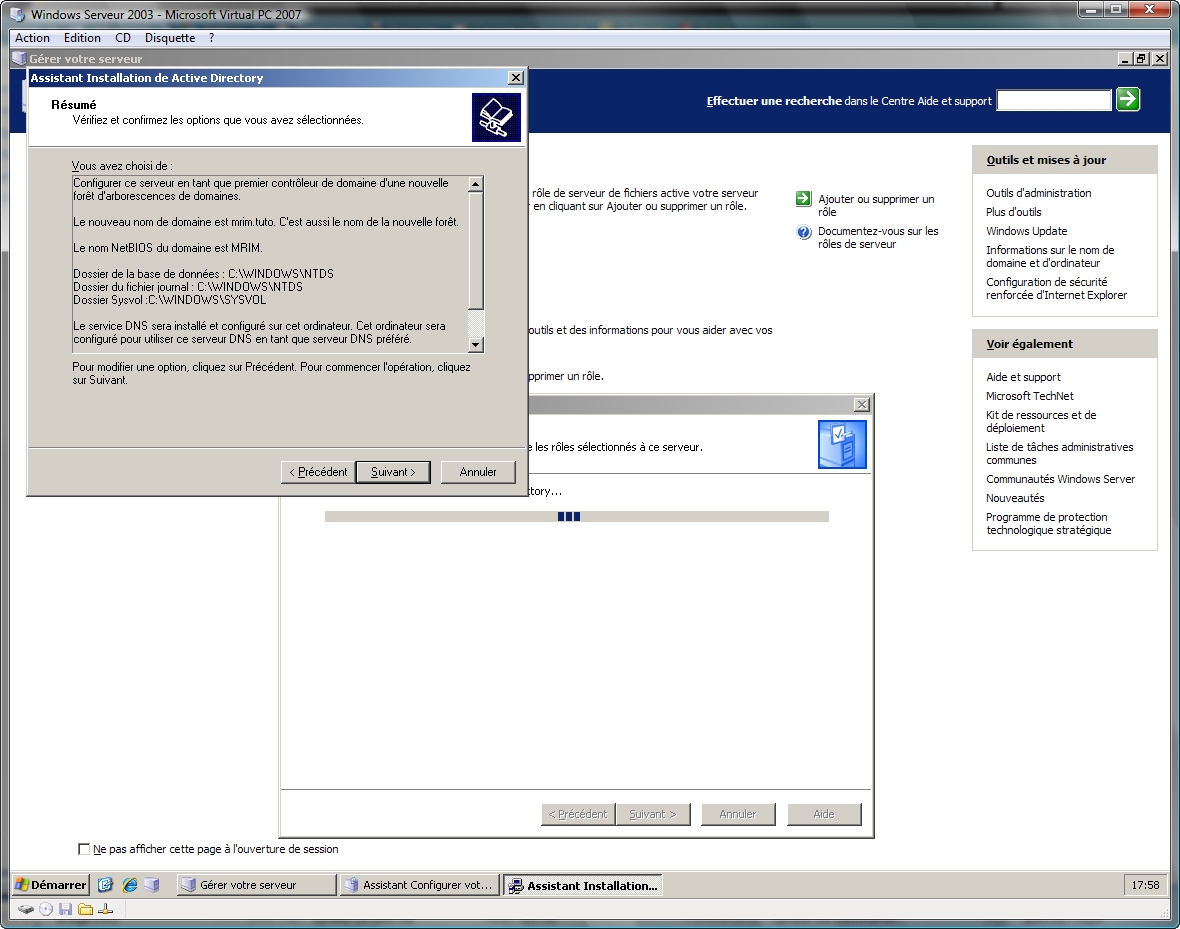1180x929 pixels.
Task: Click the summary box scroll-down arrow
Action: point(476,345)
